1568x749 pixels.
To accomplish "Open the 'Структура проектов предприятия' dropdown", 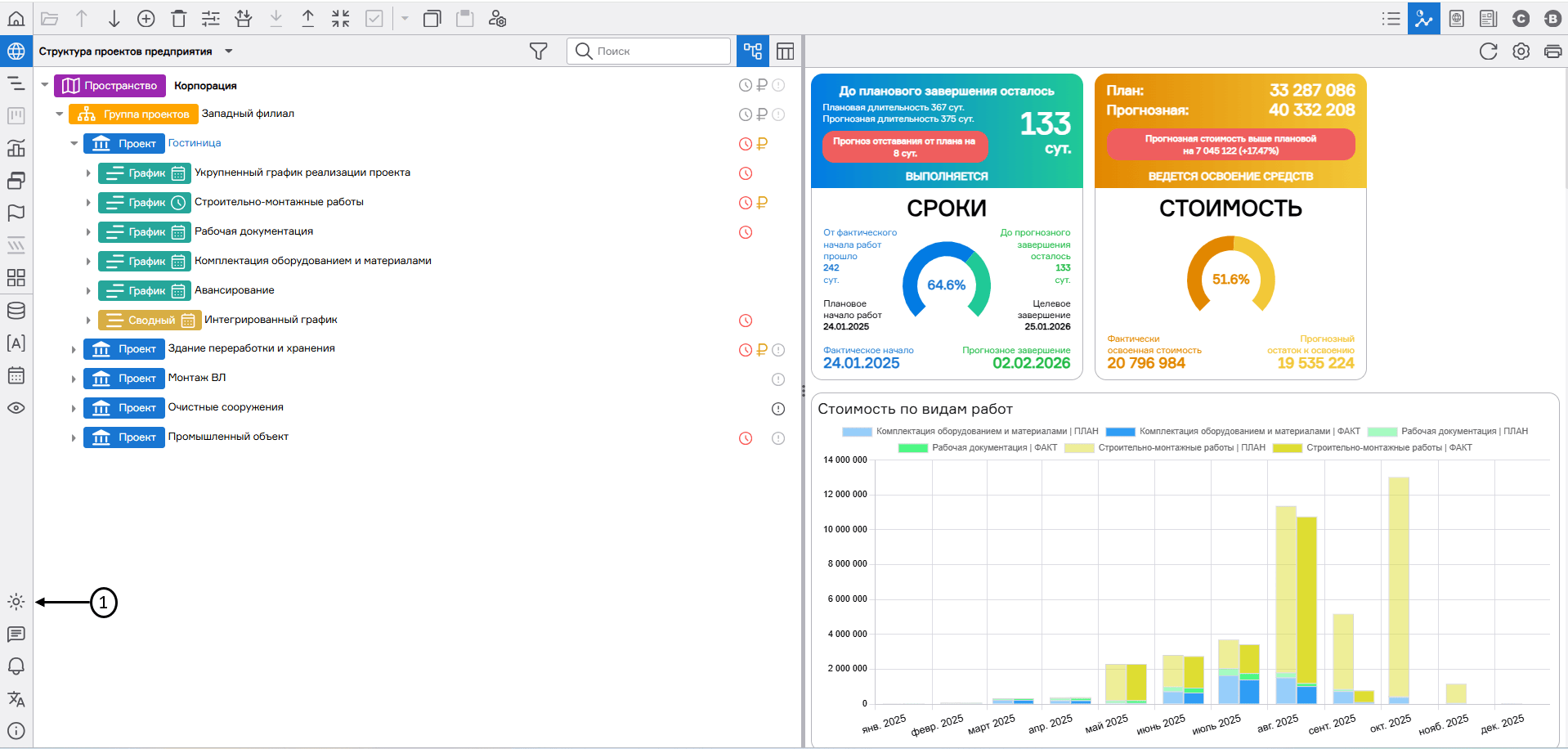I will tap(229, 52).
